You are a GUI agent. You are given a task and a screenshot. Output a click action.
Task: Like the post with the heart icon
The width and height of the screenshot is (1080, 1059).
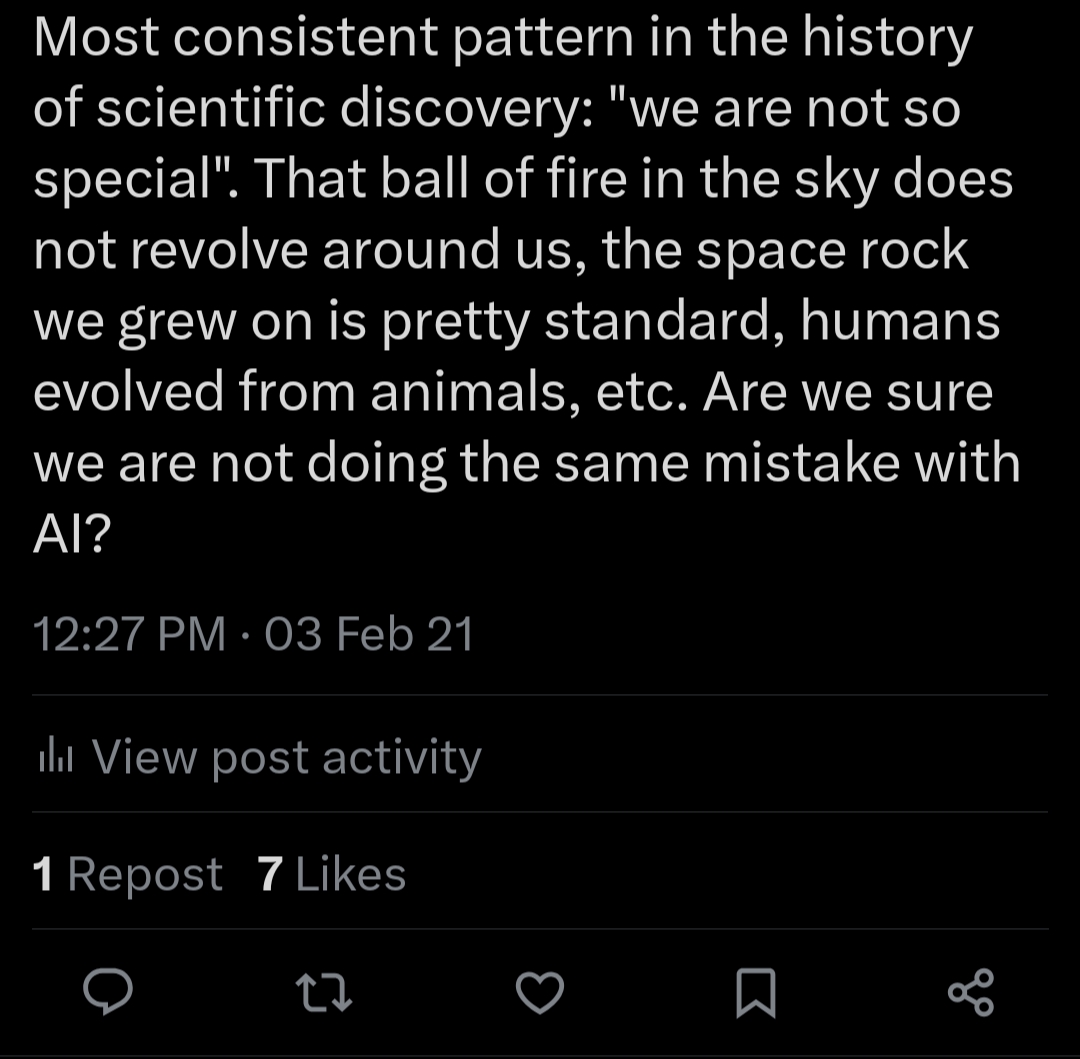[x=540, y=992]
